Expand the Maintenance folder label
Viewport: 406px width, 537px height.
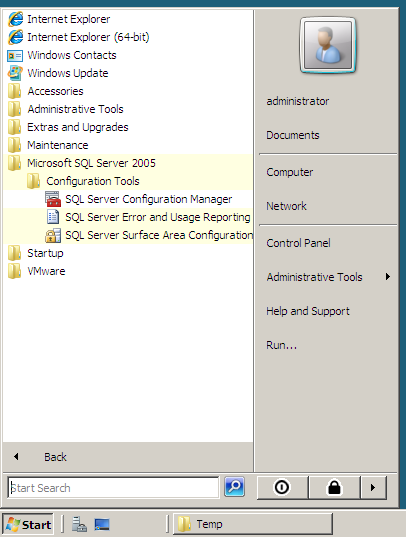[58, 145]
